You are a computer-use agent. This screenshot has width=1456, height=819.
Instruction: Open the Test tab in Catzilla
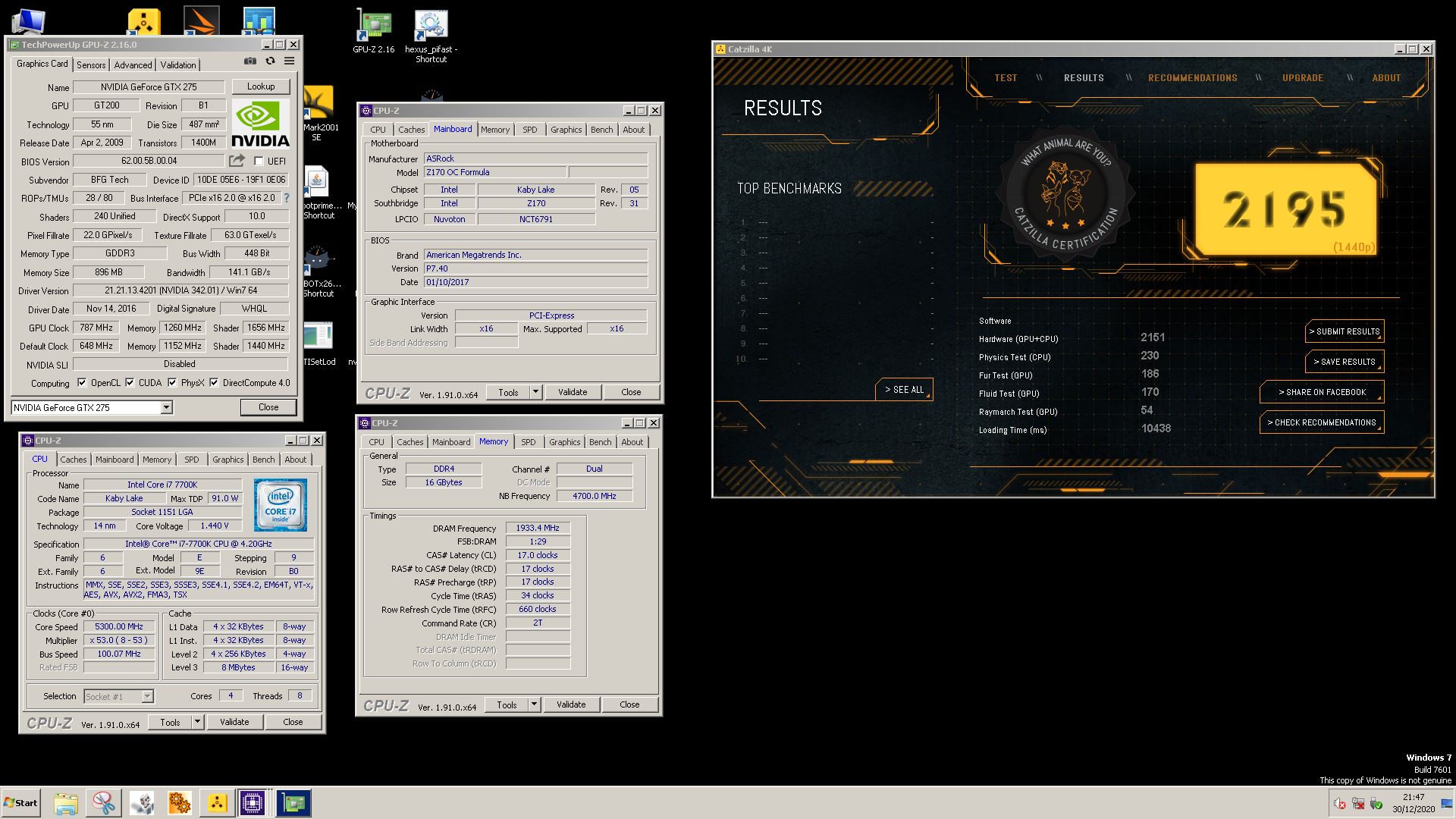[x=1006, y=78]
